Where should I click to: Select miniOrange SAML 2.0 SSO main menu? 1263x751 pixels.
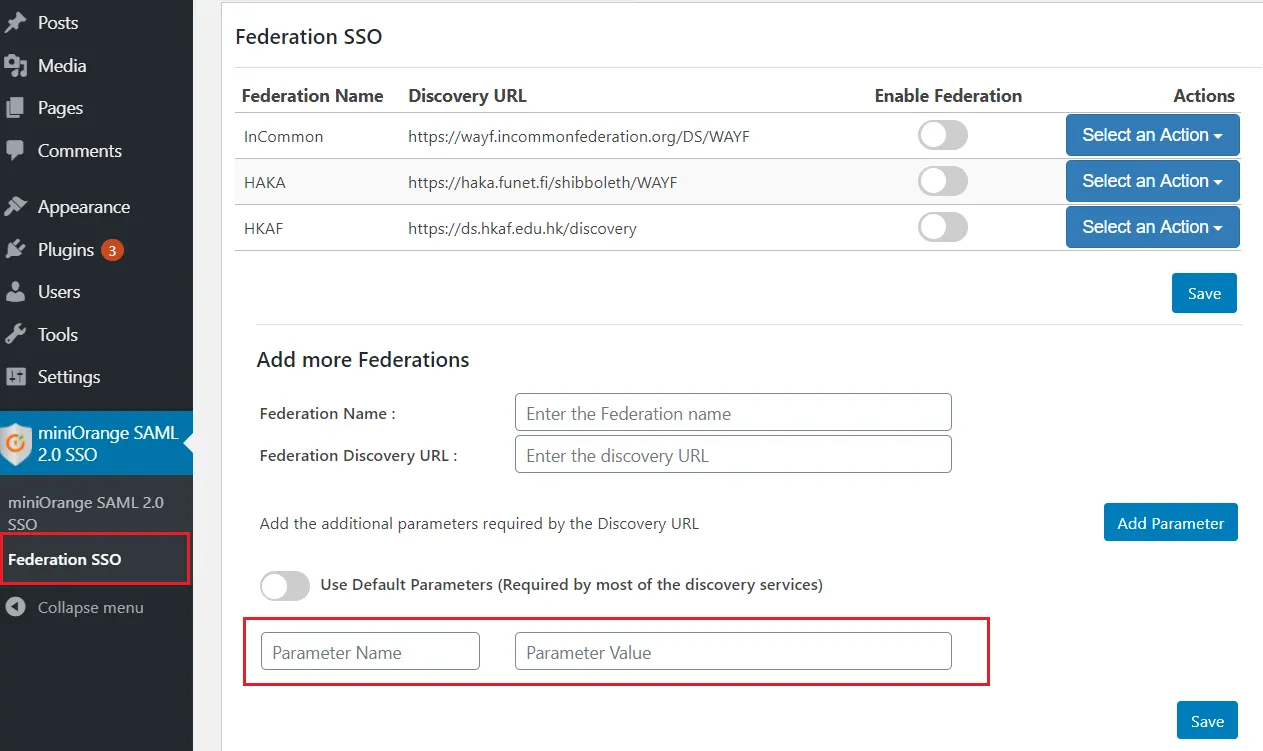click(96, 444)
